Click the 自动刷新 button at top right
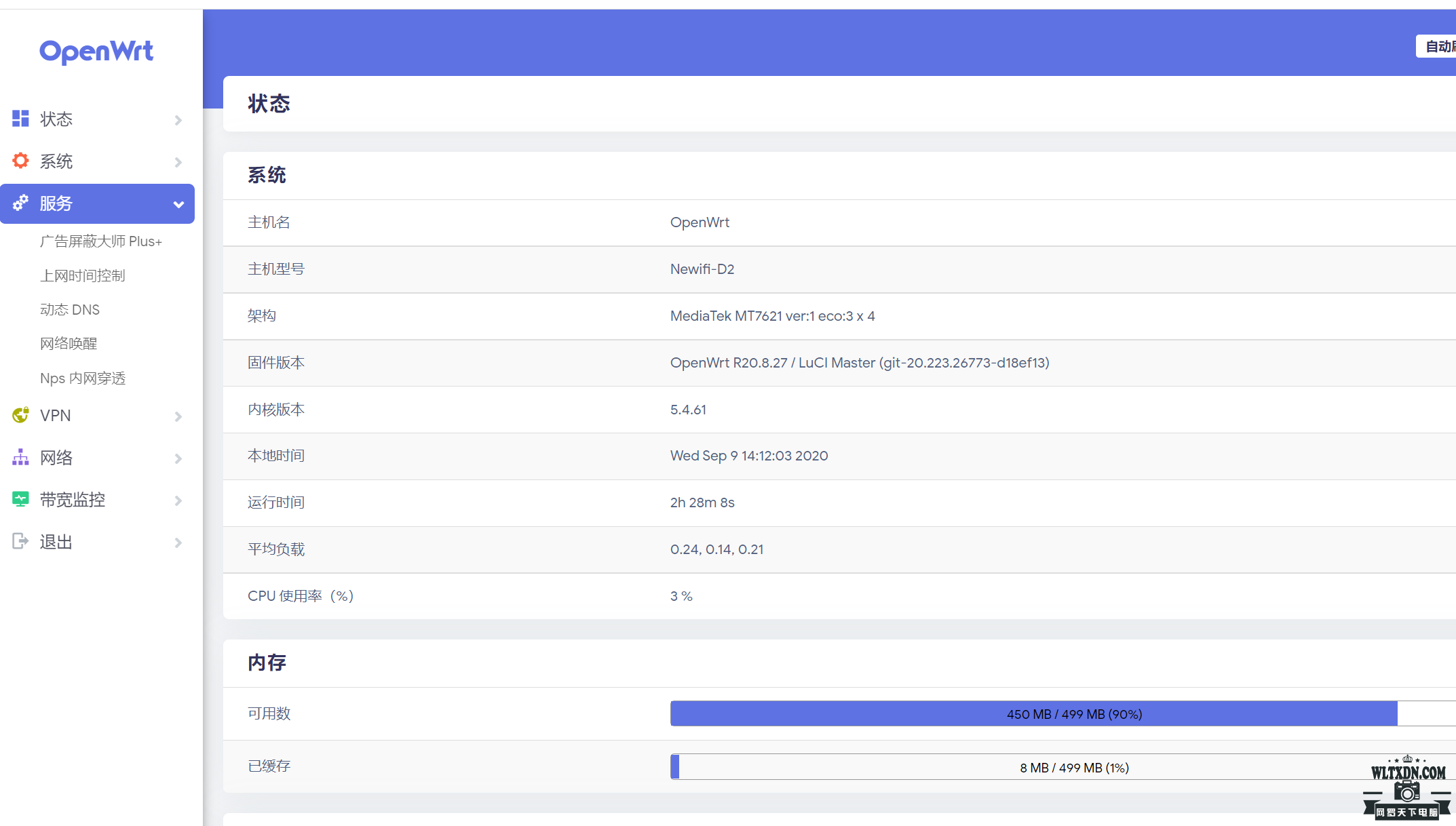 [x=1436, y=46]
